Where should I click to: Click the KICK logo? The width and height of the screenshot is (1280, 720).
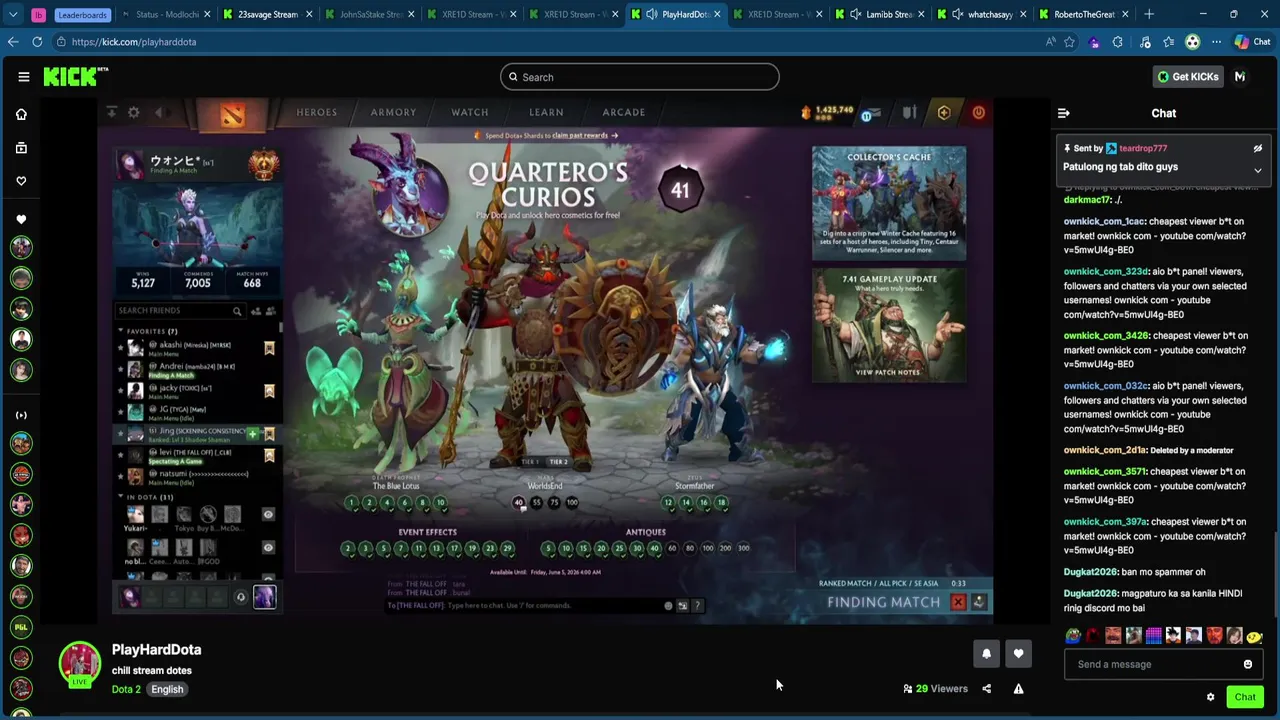pos(76,77)
